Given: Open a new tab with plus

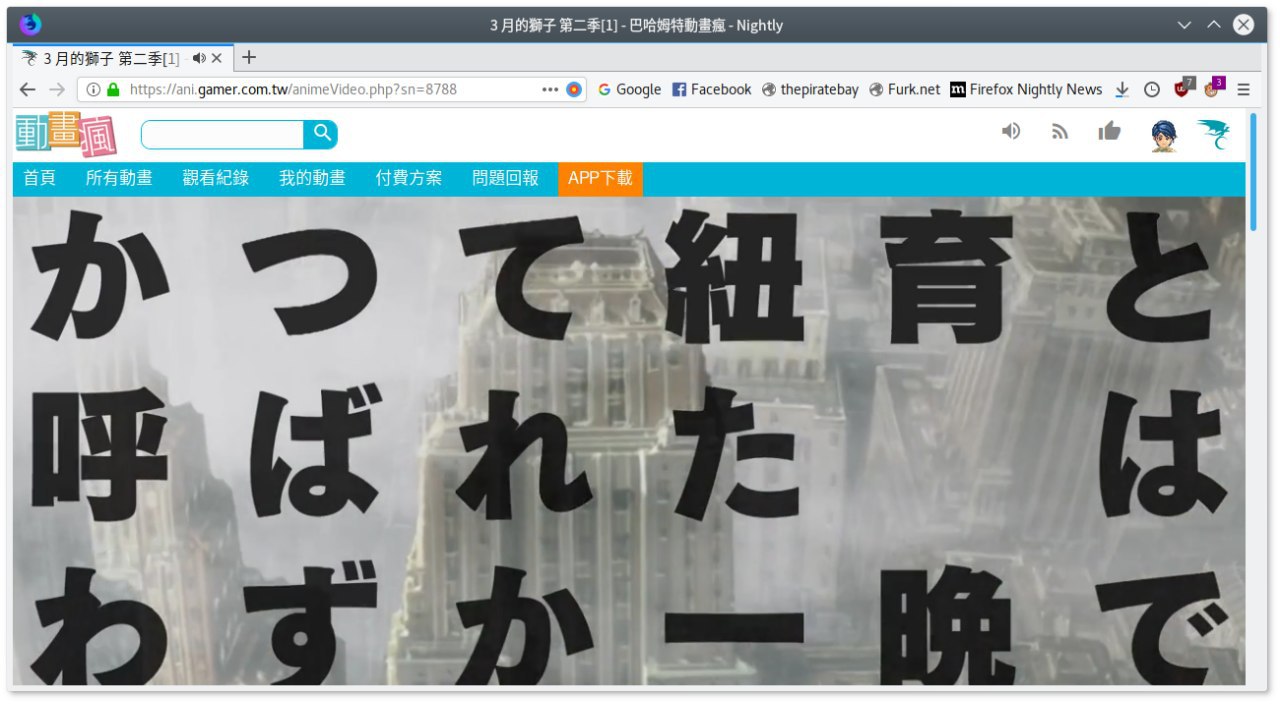Looking at the screenshot, I should tap(249, 57).
